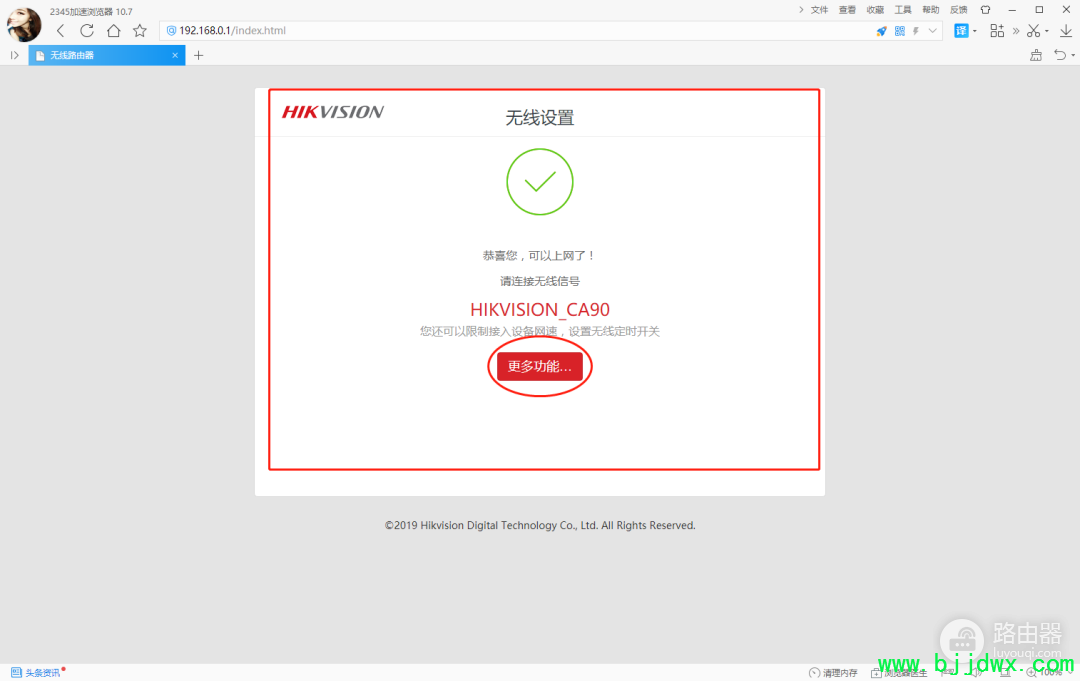Click the site security shield icon
Image resolution: width=1080 pixels, height=681 pixels.
pyautogui.click(x=171, y=30)
